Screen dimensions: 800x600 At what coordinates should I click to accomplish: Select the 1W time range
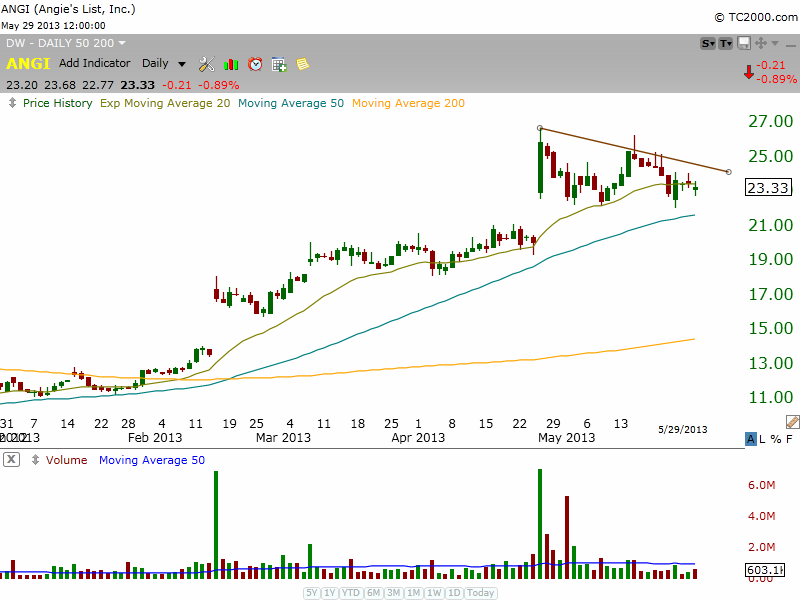point(434,593)
